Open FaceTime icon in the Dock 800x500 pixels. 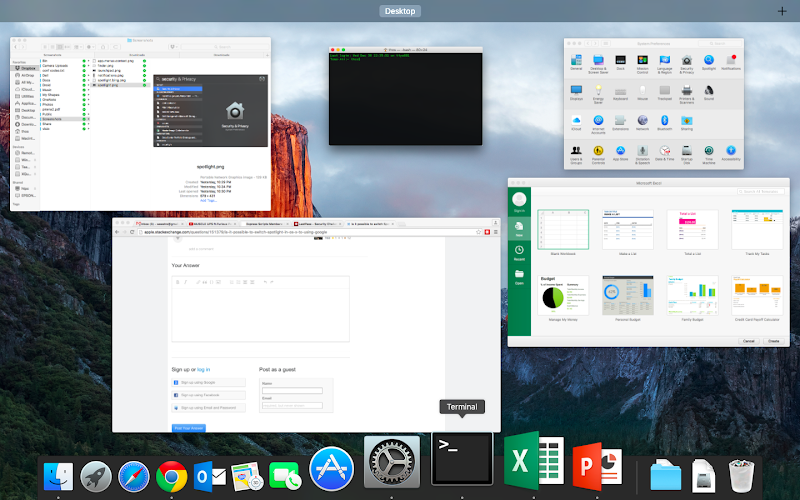coord(285,477)
